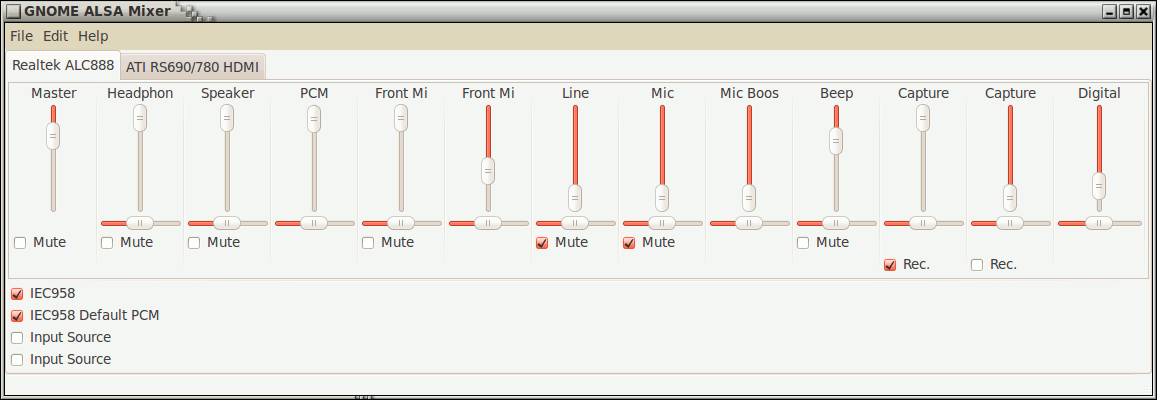Image resolution: width=1157 pixels, height=400 pixels.
Task: Open the File menu
Action: (21, 36)
